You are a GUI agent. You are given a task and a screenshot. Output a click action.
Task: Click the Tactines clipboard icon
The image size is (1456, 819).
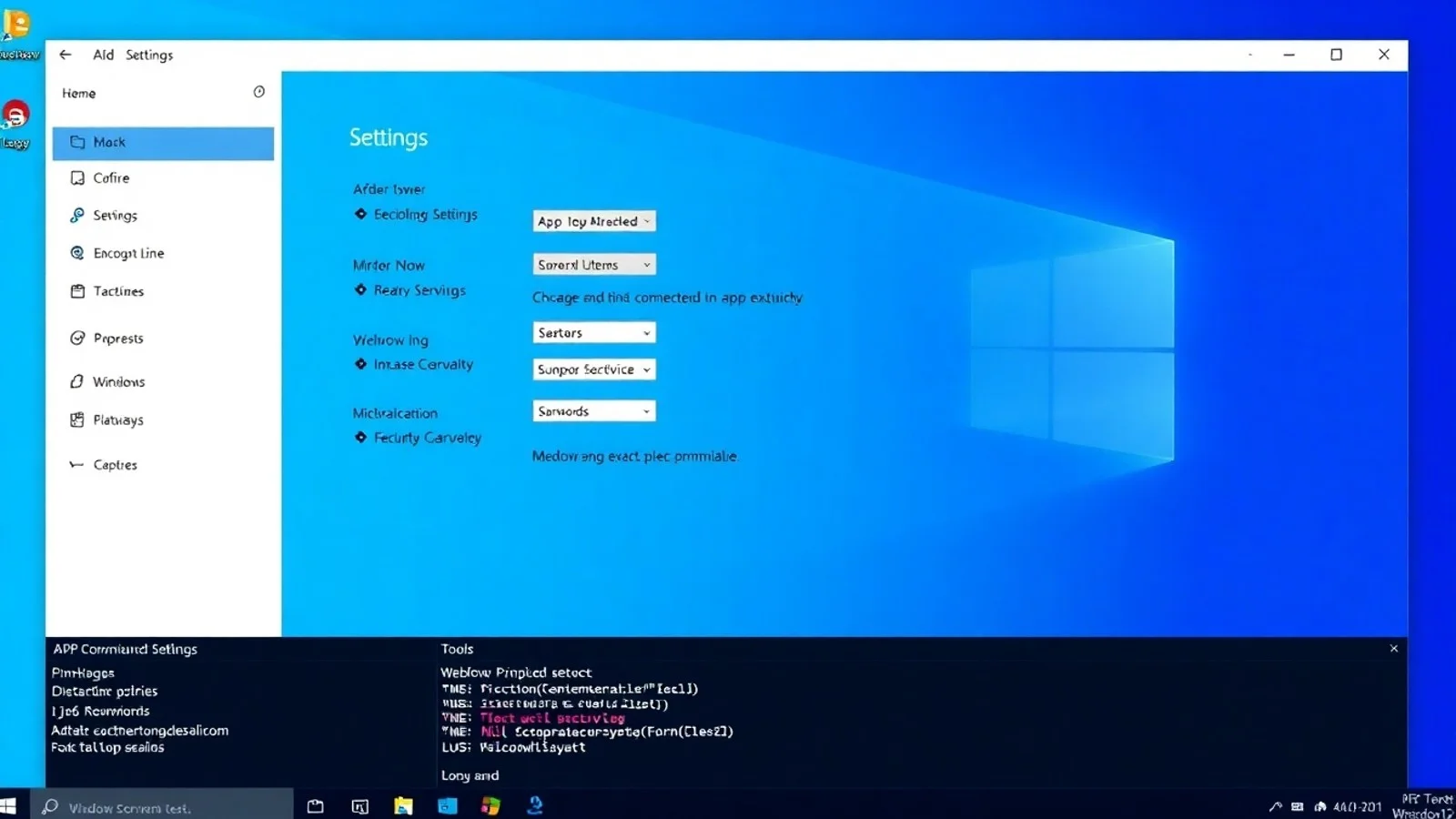point(77,291)
